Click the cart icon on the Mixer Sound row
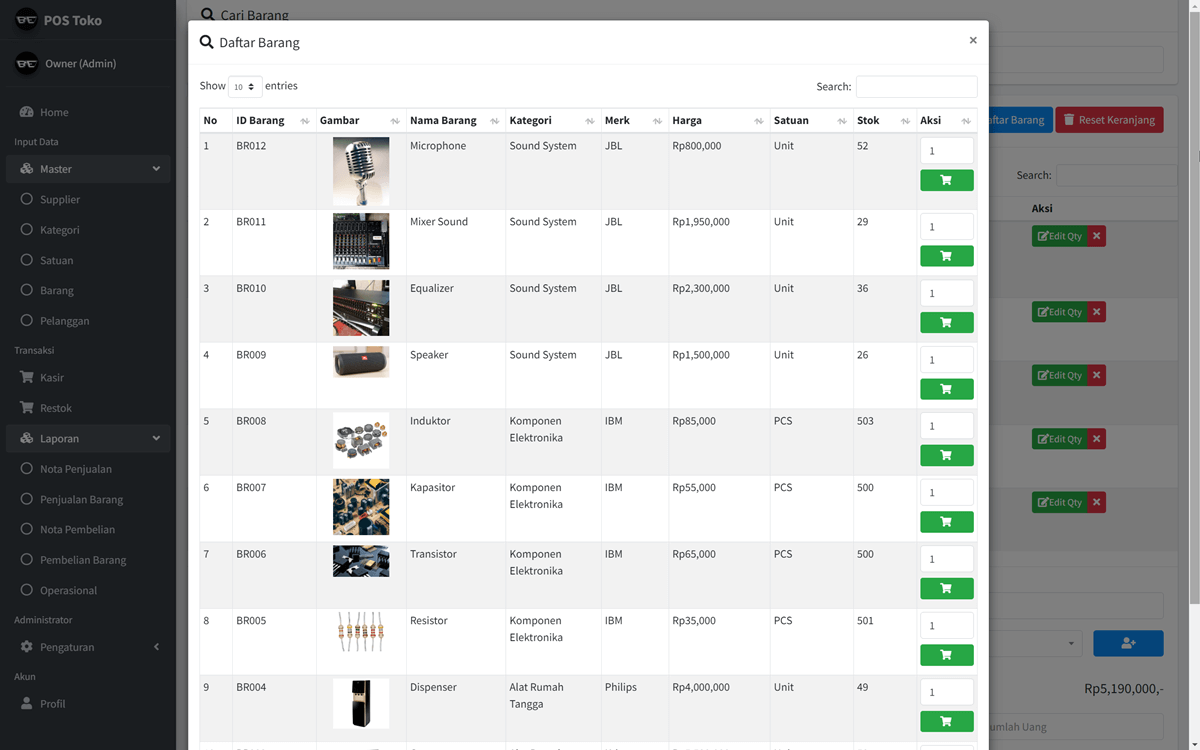 (x=946, y=256)
